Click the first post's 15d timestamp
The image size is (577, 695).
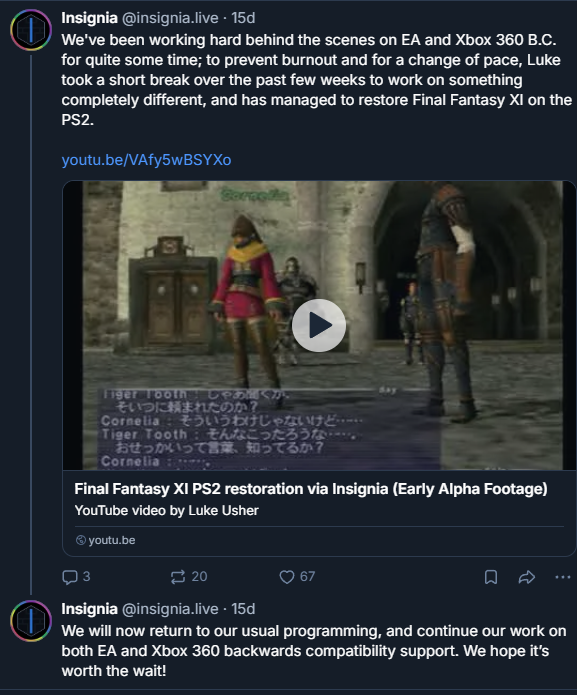click(x=243, y=18)
